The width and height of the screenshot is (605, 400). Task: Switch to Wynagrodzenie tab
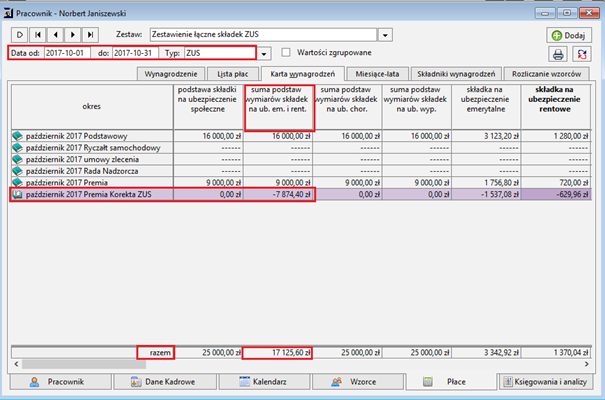(171, 74)
